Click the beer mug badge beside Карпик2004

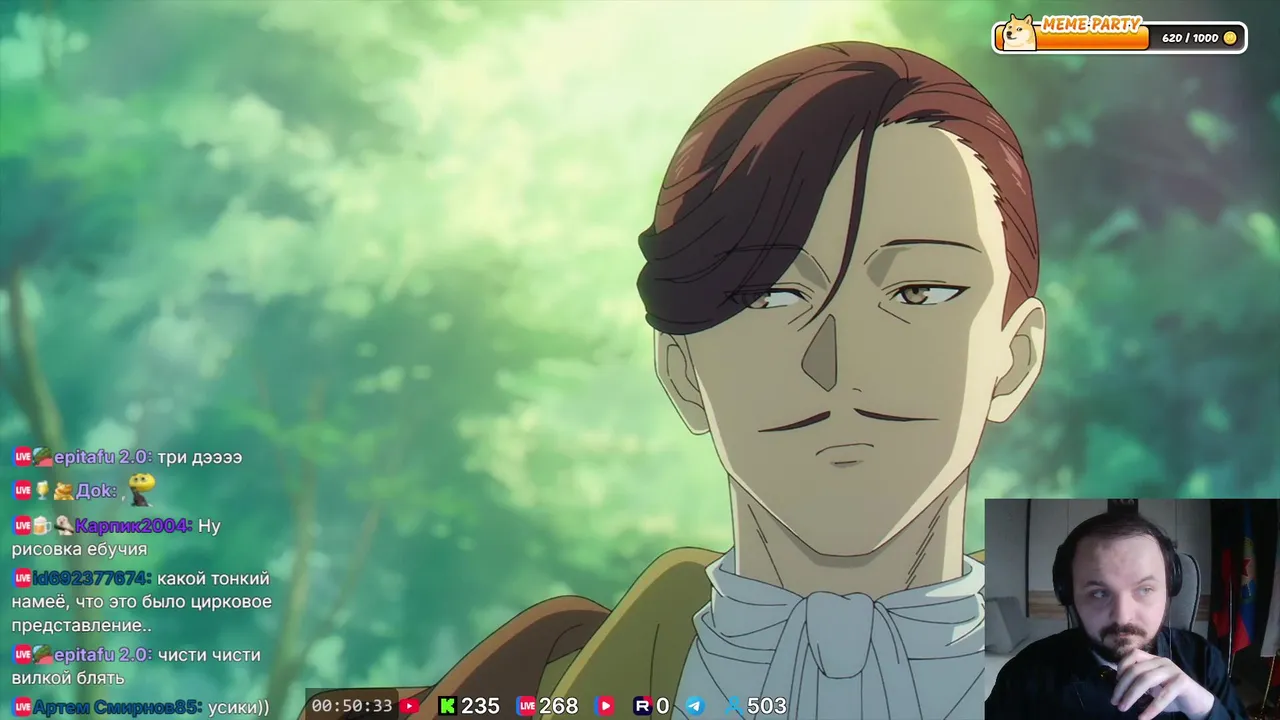coord(41,525)
